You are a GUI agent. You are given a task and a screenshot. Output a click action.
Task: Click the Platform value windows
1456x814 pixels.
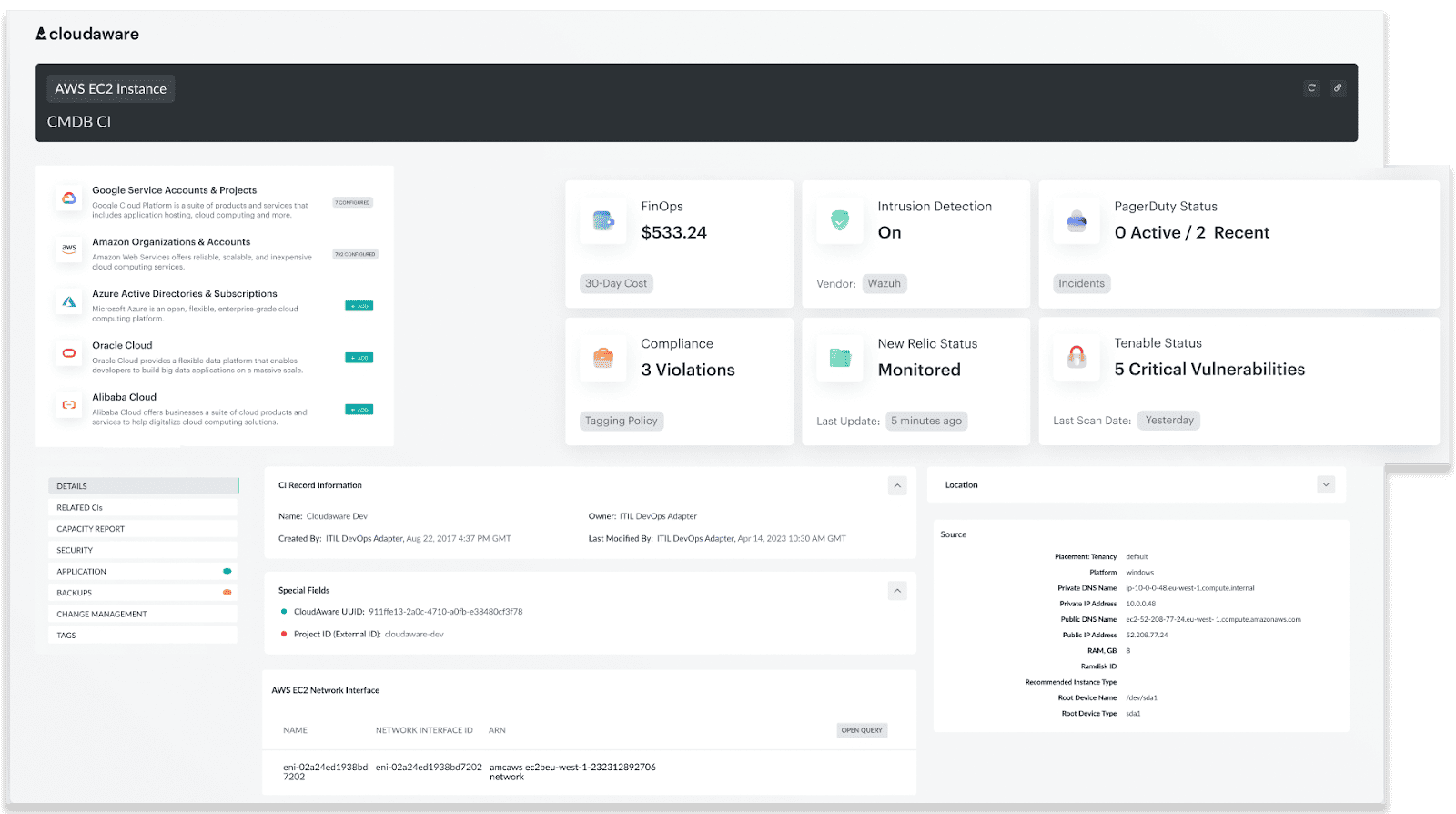[1139, 573]
